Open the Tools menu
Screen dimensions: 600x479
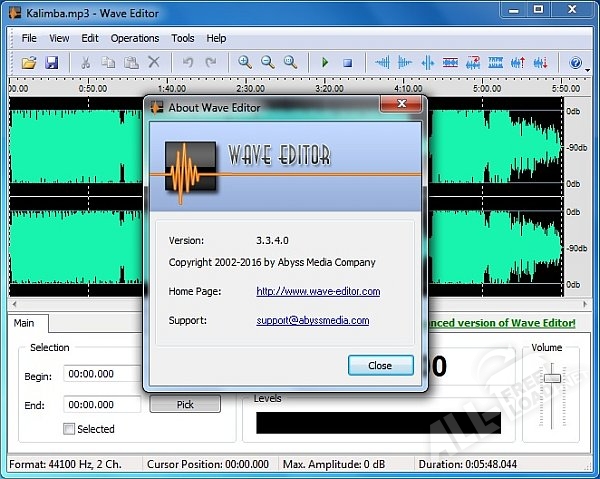click(183, 38)
